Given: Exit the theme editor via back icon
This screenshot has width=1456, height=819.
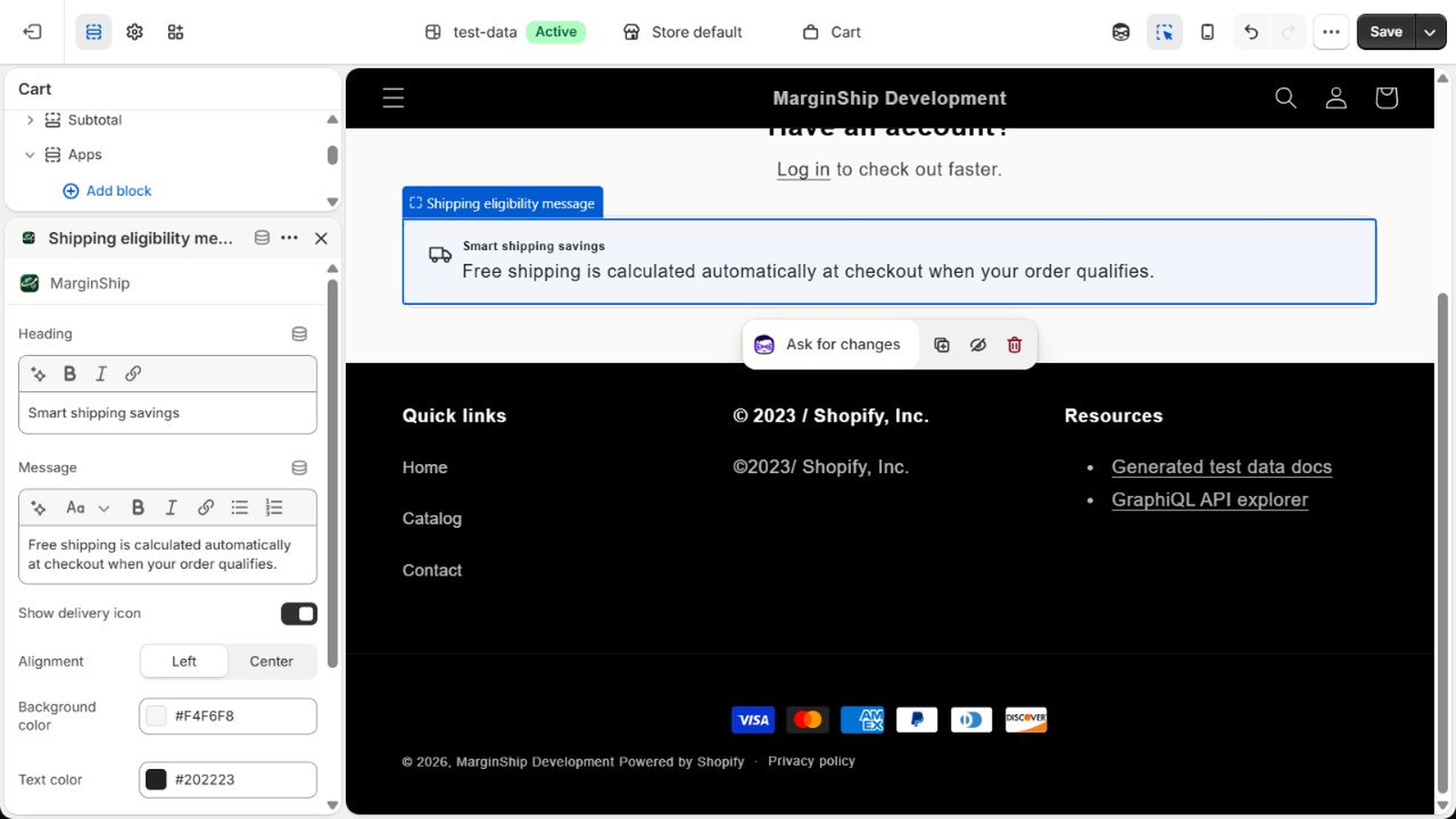Looking at the screenshot, I should point(33,32).
